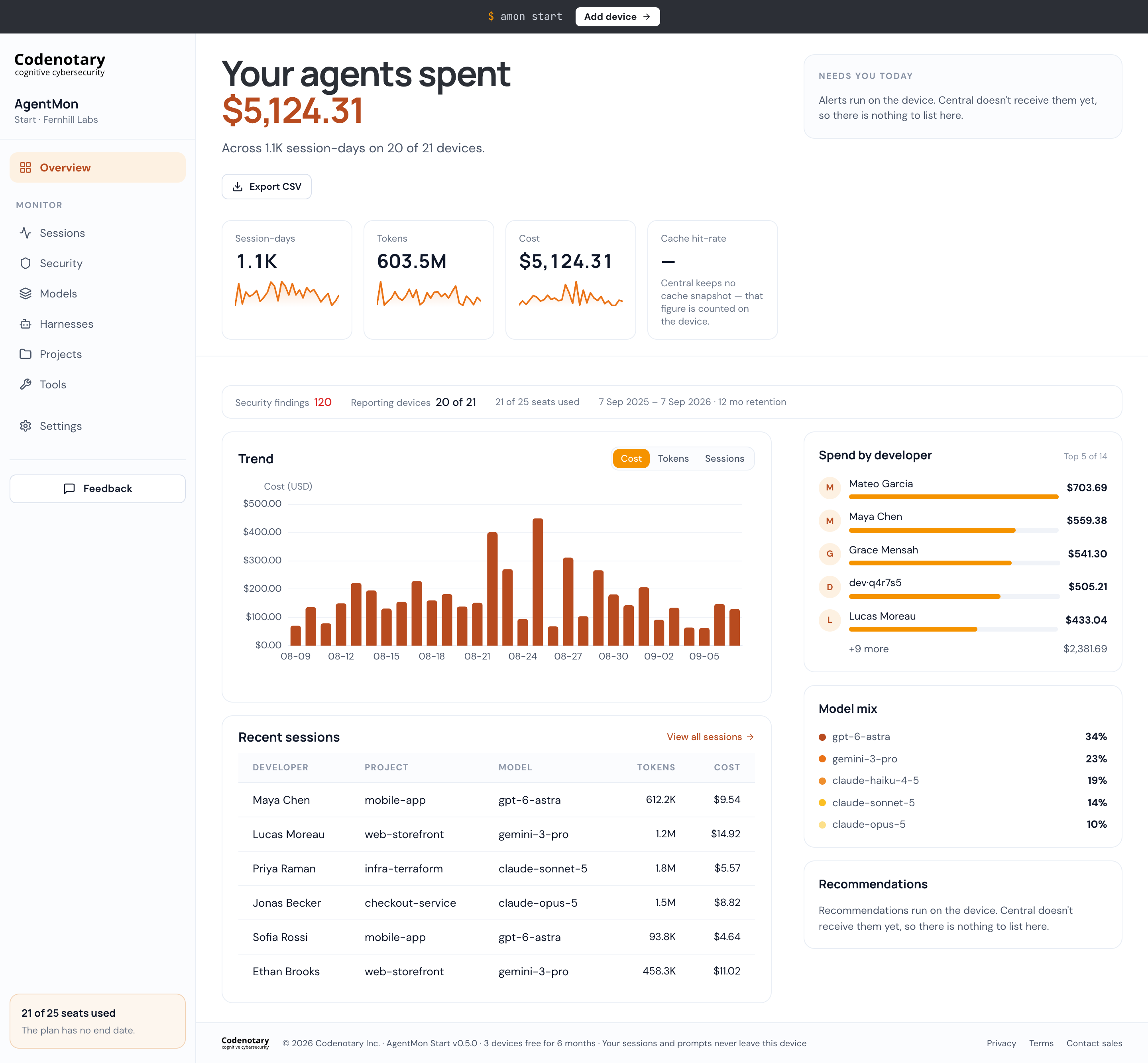Select the Priya Raman session row
The height and width of the screenshot is (1063, 1148).
496,868
